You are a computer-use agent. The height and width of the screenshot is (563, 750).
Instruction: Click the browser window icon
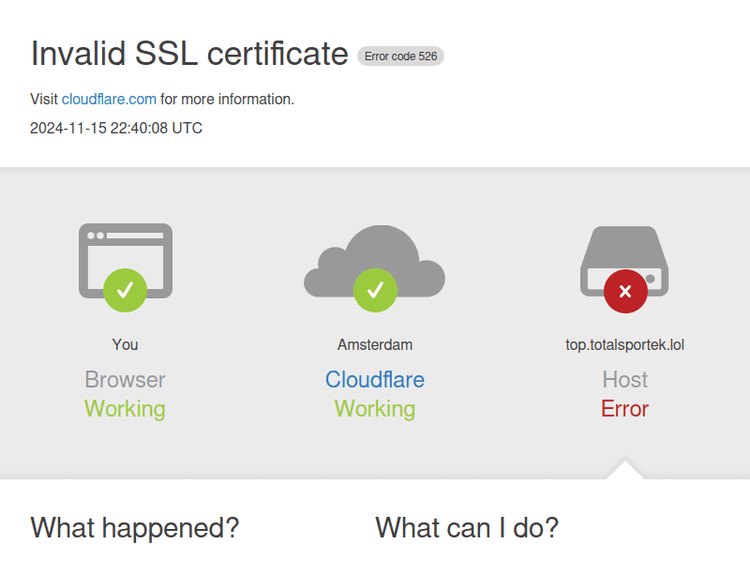pos(125,250)
